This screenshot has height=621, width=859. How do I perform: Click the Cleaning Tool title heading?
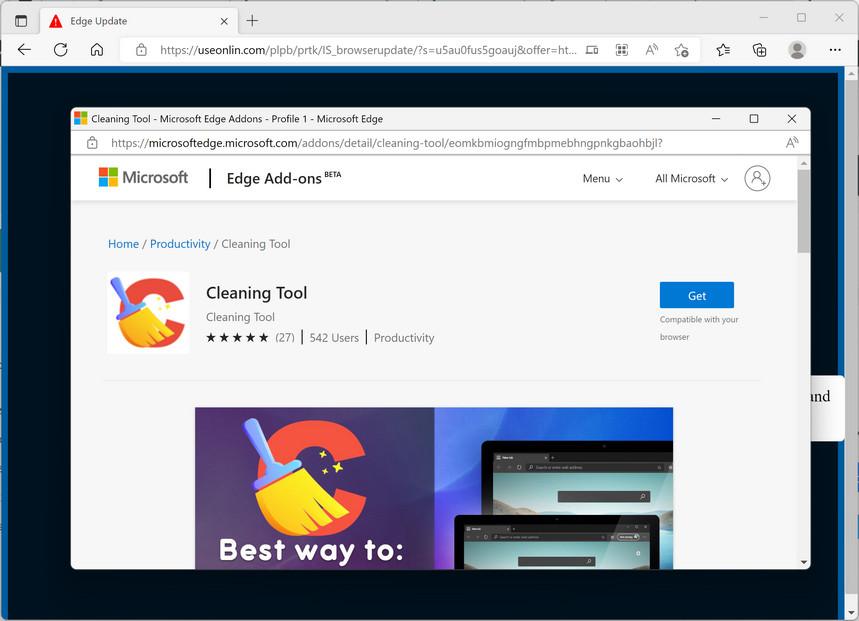[x=256, y=293]
